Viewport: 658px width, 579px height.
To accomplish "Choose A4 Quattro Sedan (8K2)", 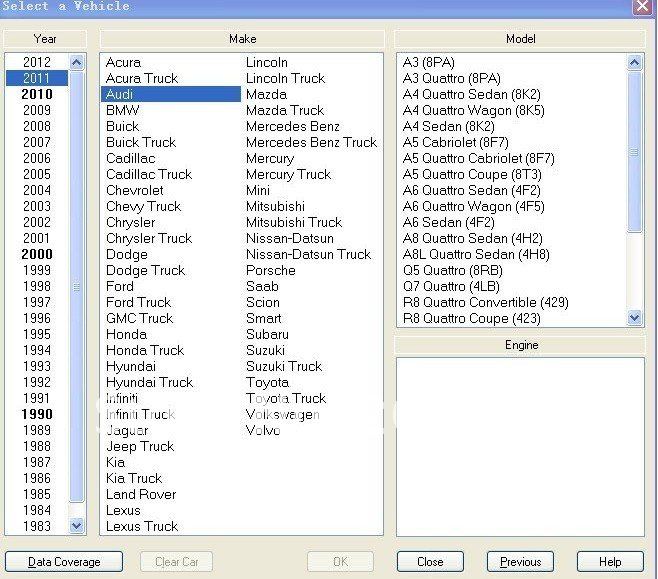I will 472,94.
